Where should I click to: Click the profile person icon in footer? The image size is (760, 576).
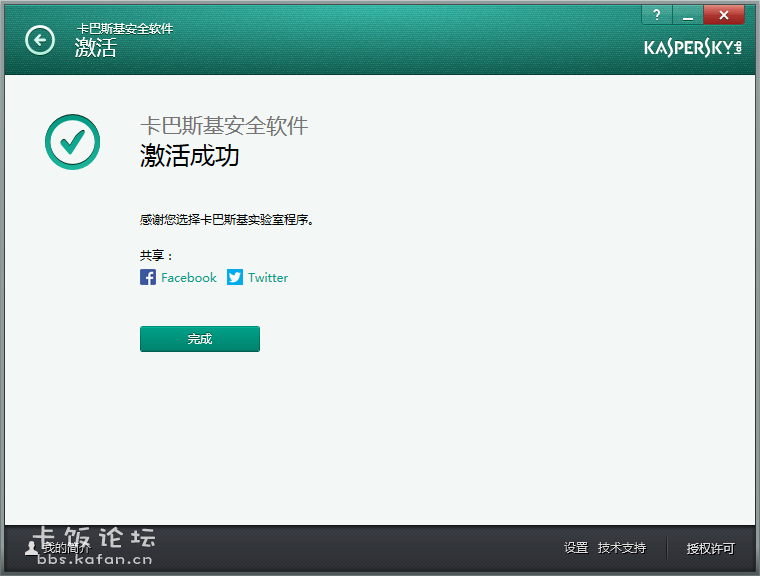pyautogui.click(x=32, y=548)
